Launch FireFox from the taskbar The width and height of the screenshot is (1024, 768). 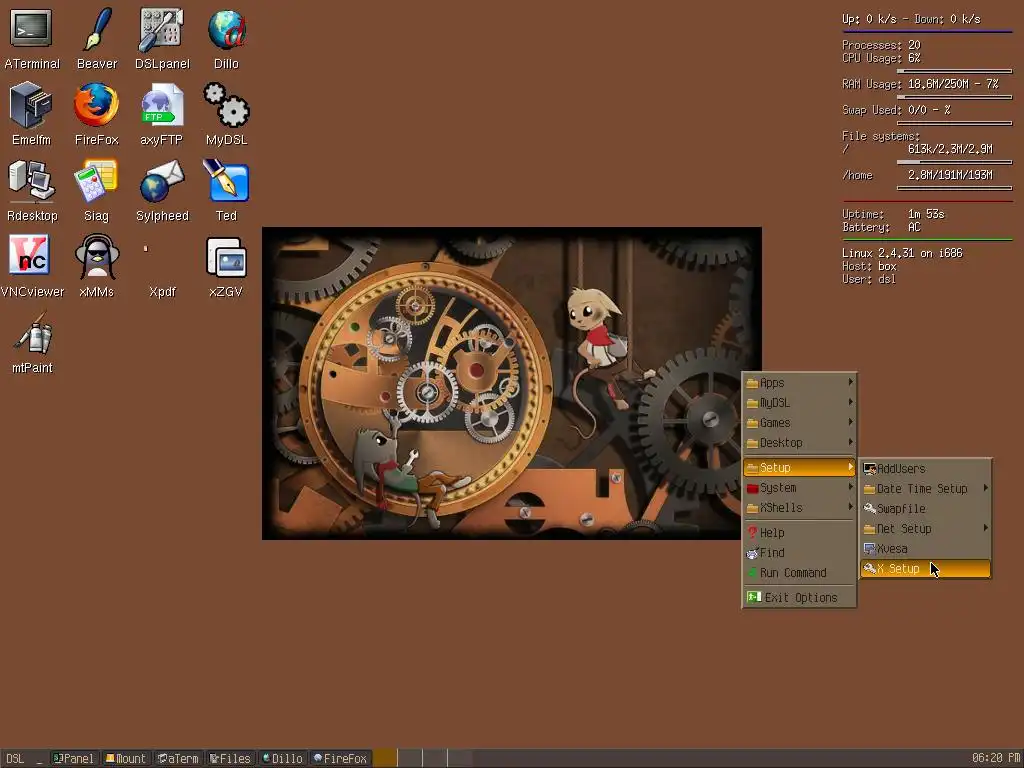(340, 758)
